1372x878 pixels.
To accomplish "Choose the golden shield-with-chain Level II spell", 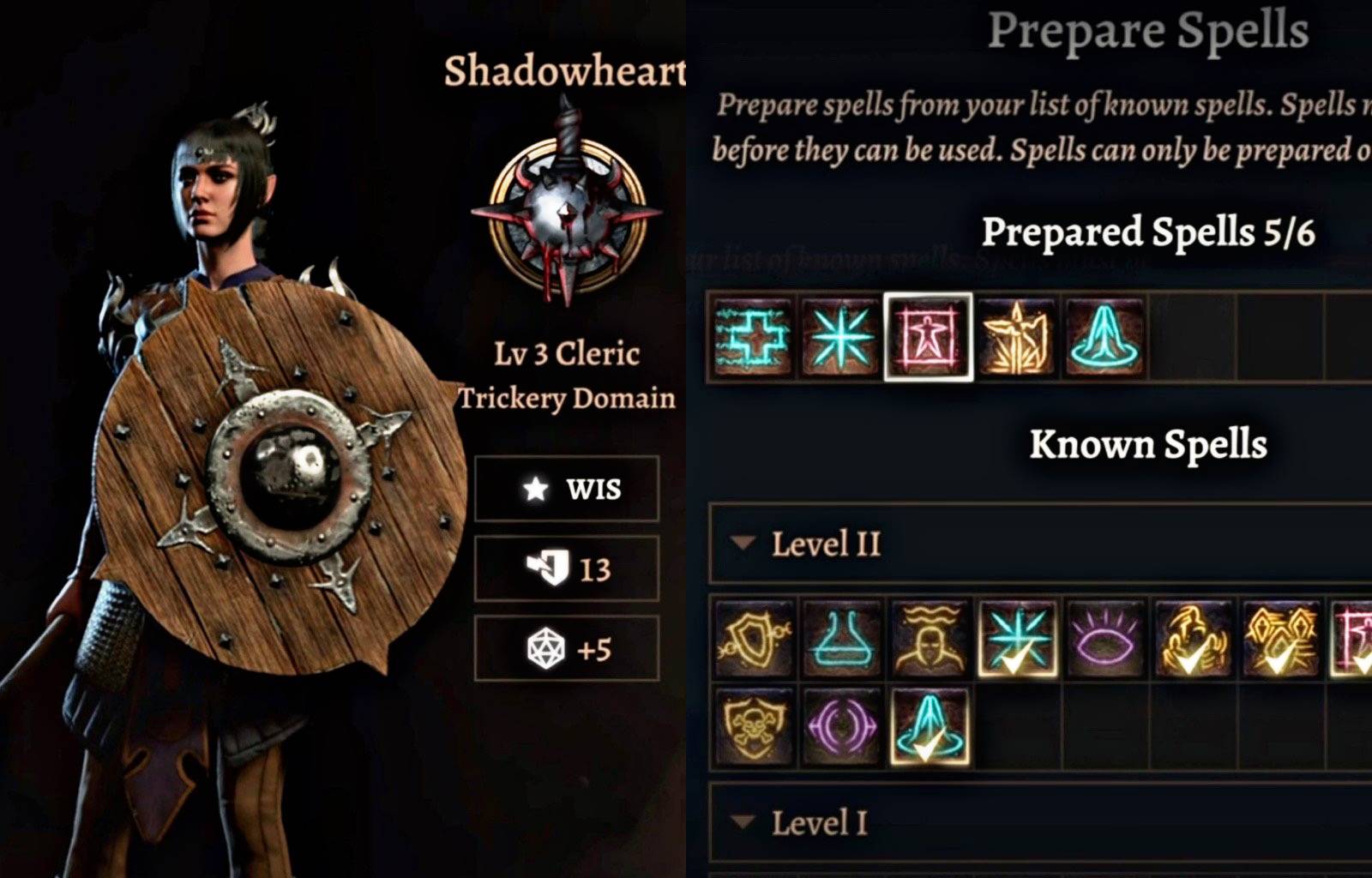I will (x=754, y=640).
